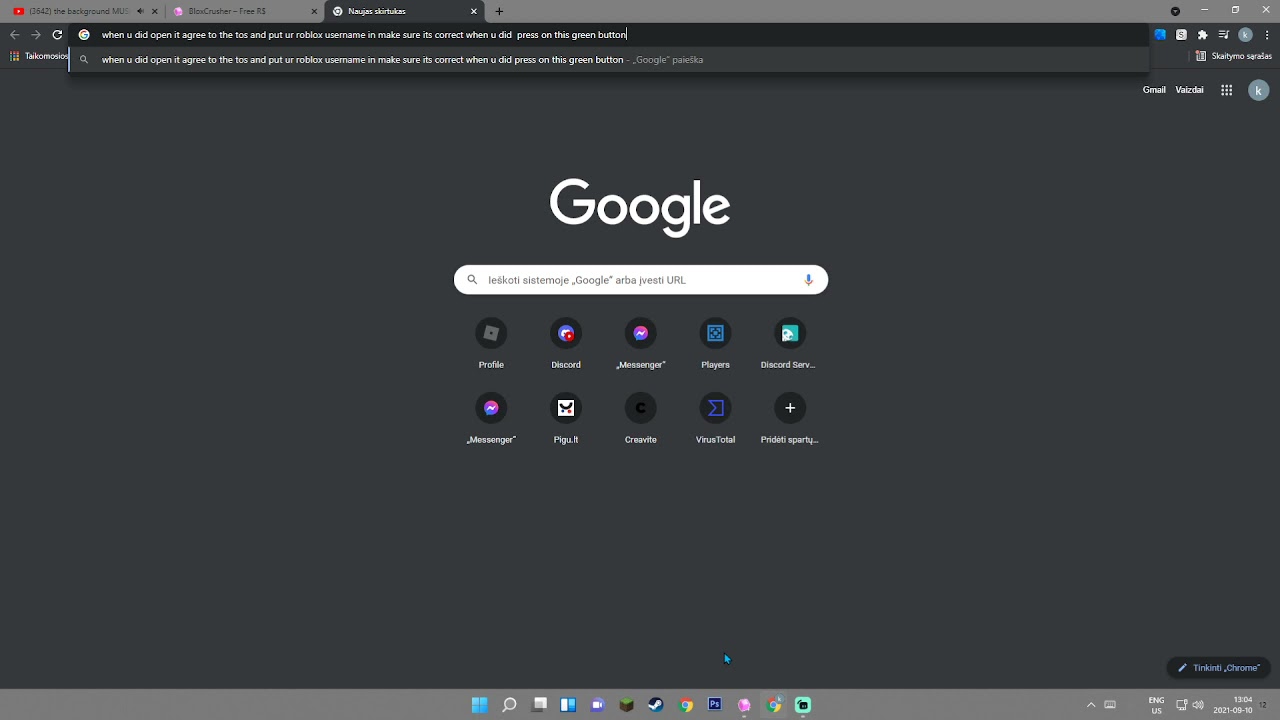Screen dimensions: 1280x720
Task: Open the Discord Serv... shortcut
Action: click(789, 345)
